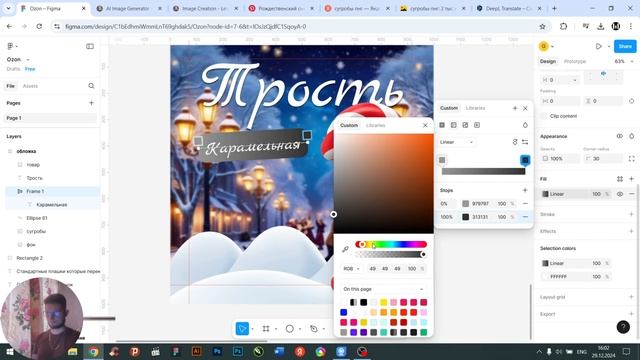Toggle layer visibility in Appearance section
The height and width of the screenshot is (360, 640).
pyautogui.click(x=620, y=136)
